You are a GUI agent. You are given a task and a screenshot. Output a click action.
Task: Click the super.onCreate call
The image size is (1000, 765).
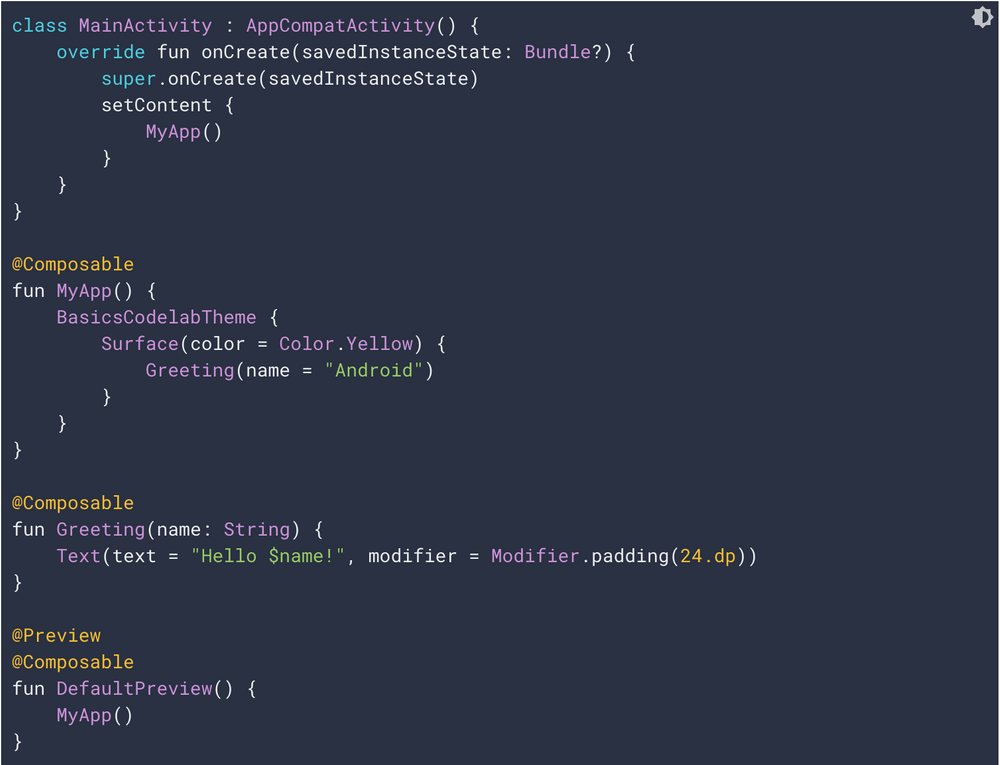tap(290, 79)
